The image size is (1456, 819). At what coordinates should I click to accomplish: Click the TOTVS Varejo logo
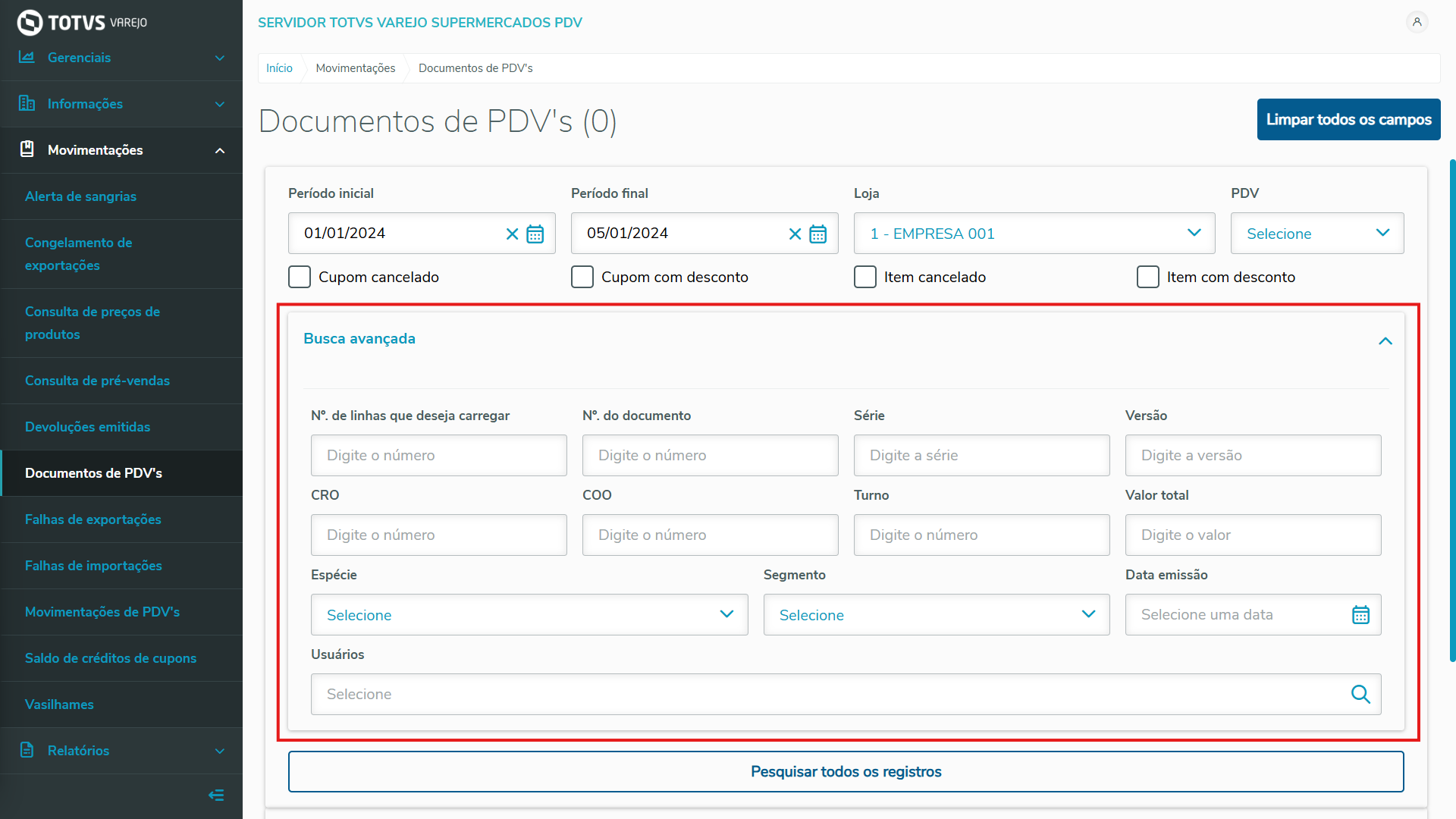tap(82, 22)
